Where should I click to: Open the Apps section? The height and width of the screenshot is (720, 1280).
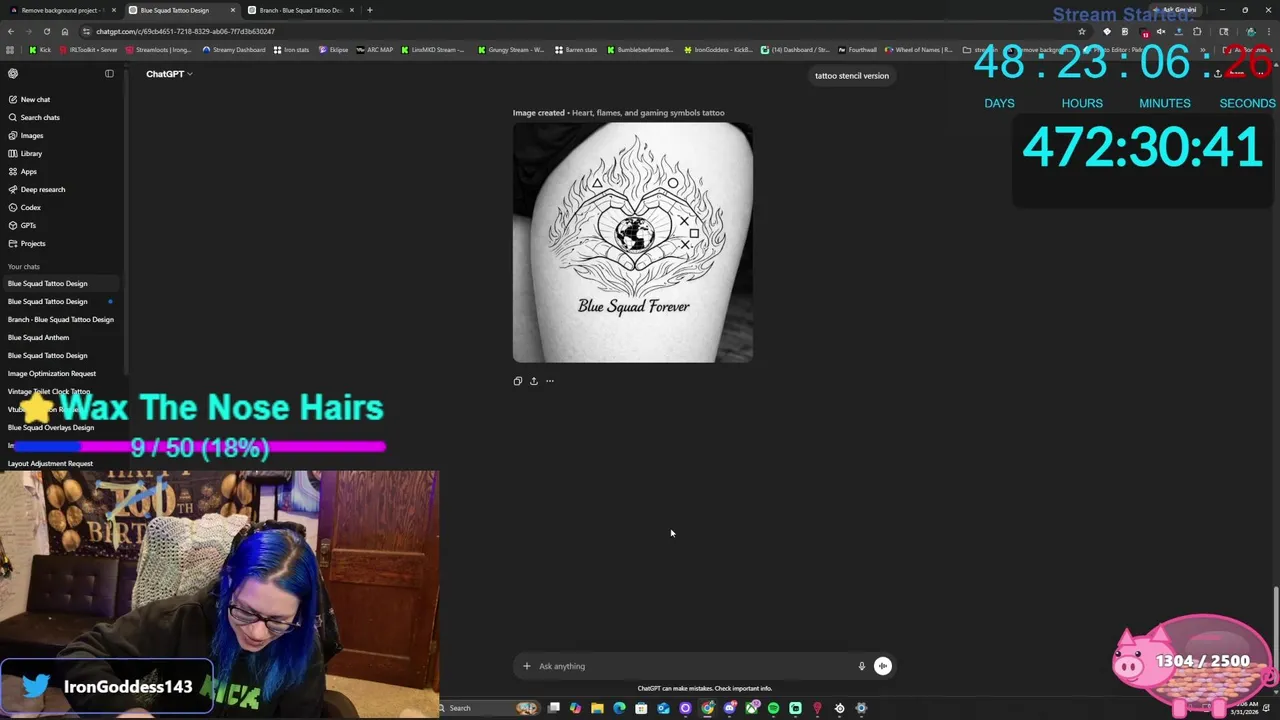[x=60, y=171]
